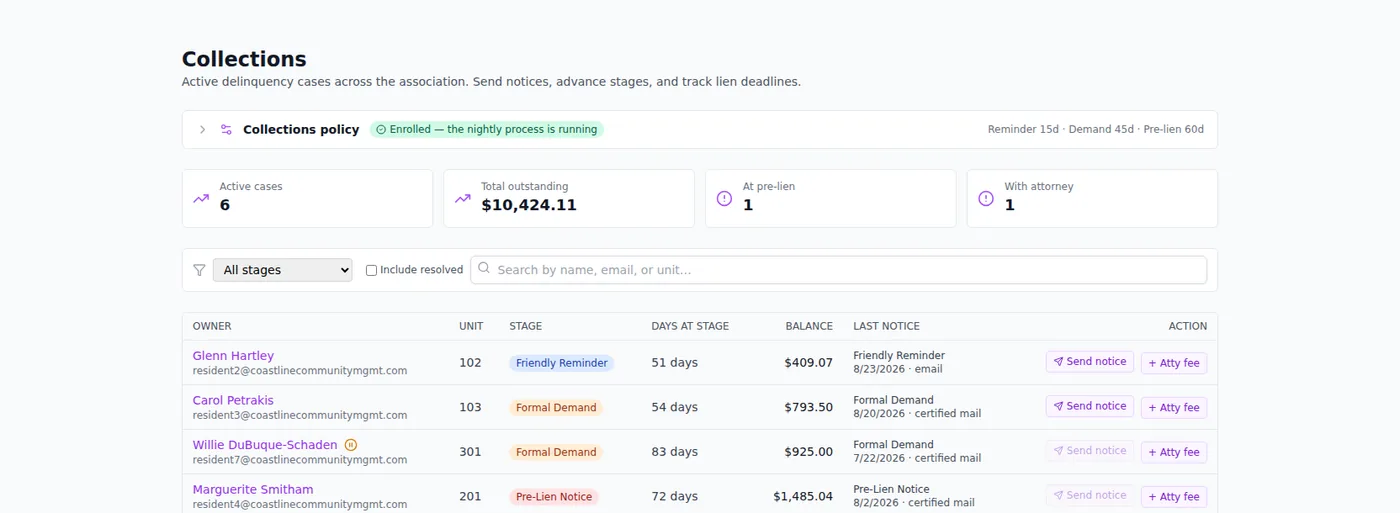Click the Collections policy title
The image size is (1400, 513).
pyautogui.click(x=301, y=130)
